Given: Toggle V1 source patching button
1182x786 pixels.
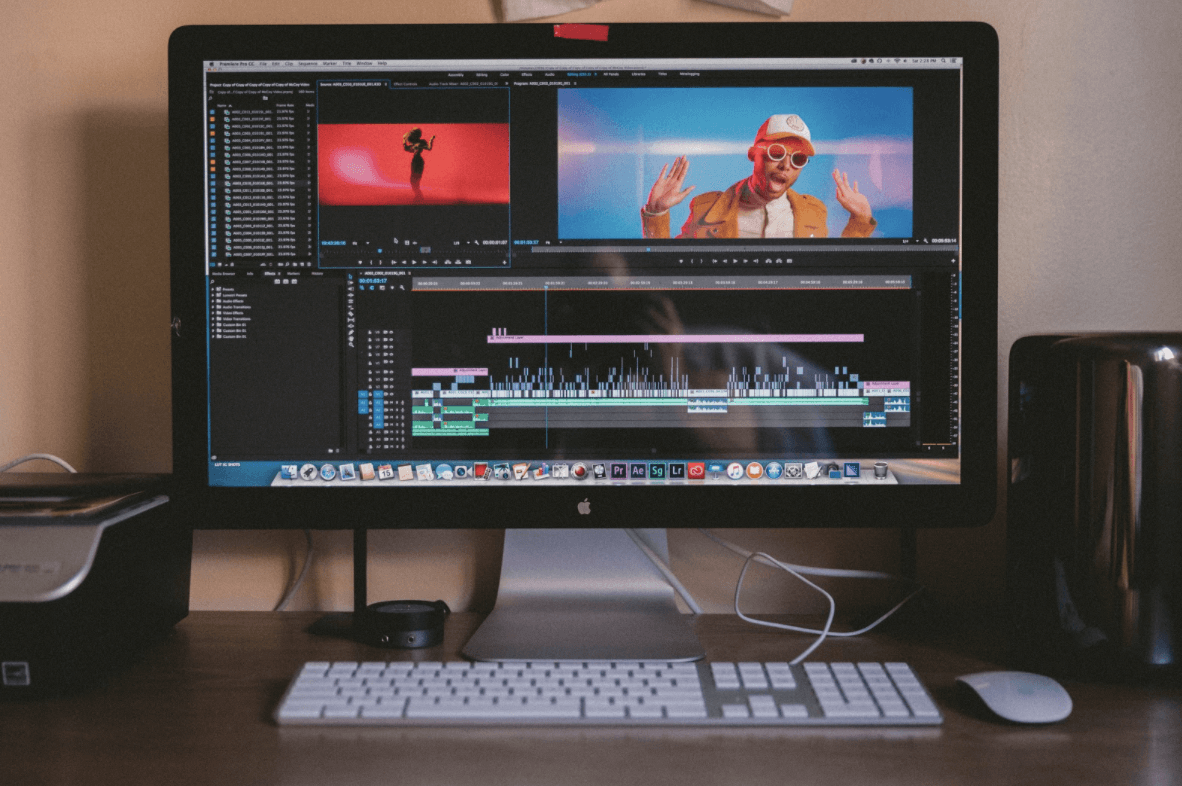Looking at the screenshot, I should (363, 394).
